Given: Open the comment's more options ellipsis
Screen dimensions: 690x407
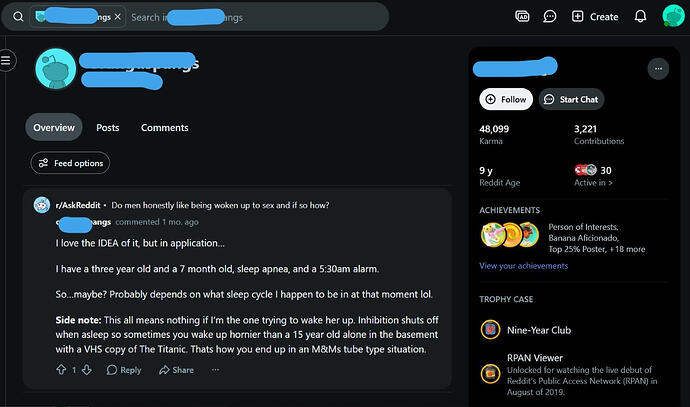Looking at the screenshot, I should pyautogui.click(x=215, y=370).
